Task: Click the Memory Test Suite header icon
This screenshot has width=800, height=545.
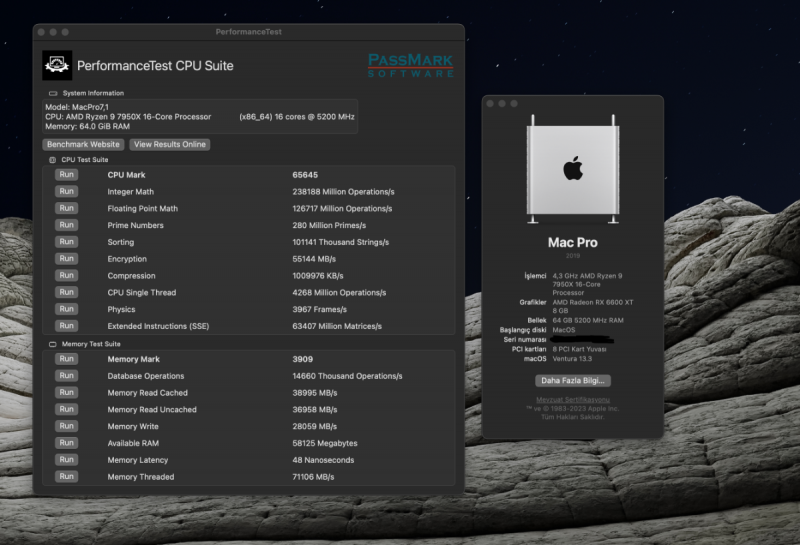Action: (x=52, y=344)
